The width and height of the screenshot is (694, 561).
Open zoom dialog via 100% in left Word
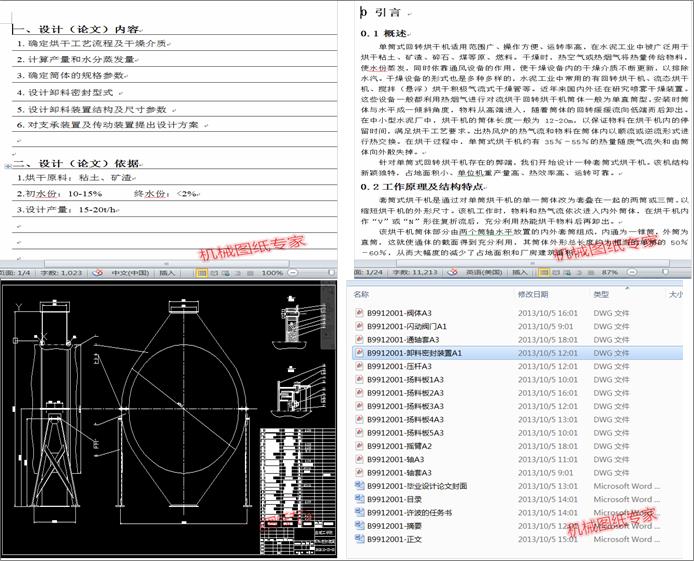(272, 273)
